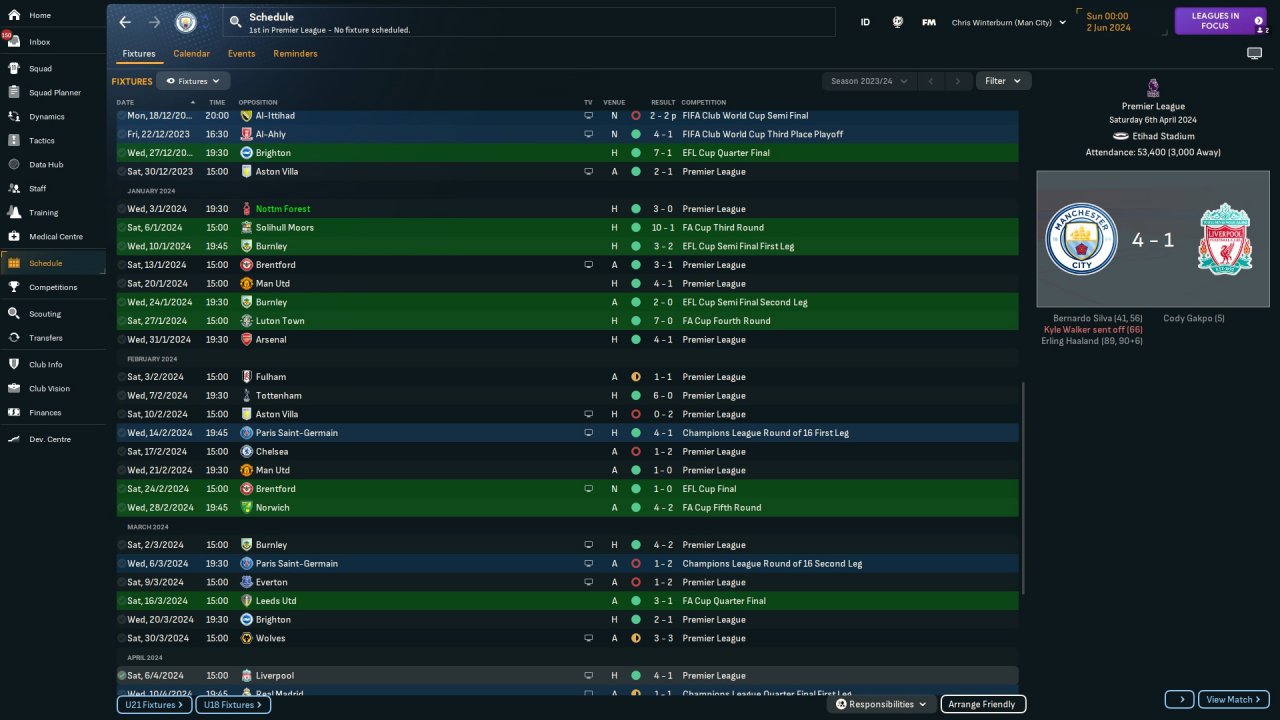Open the Competitions trophy icon
The height and width of the screenshot is (720, 1280).
pyautogui.click(x=14, y=287)
